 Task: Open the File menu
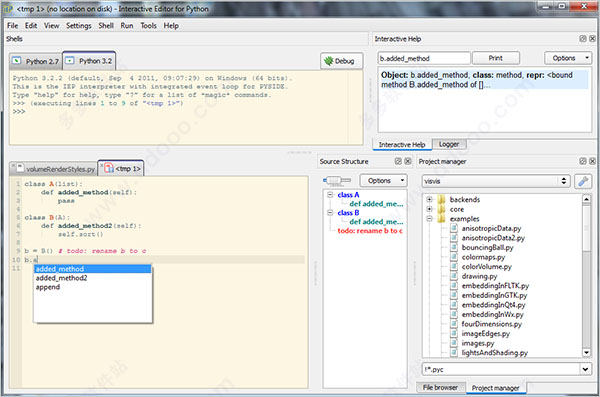pyautogui.click(x=12, y=26)
